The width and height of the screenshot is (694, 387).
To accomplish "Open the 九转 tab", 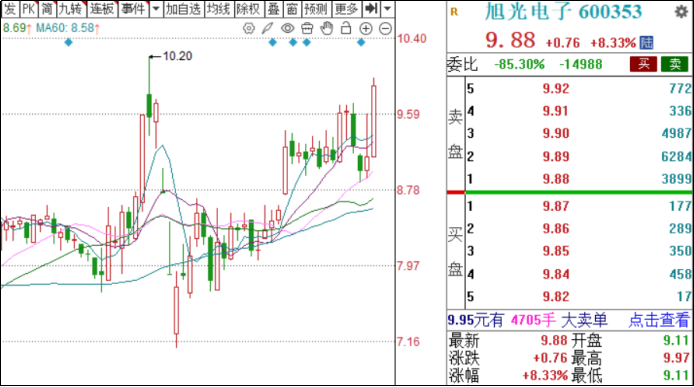I will tap(70, 8).
